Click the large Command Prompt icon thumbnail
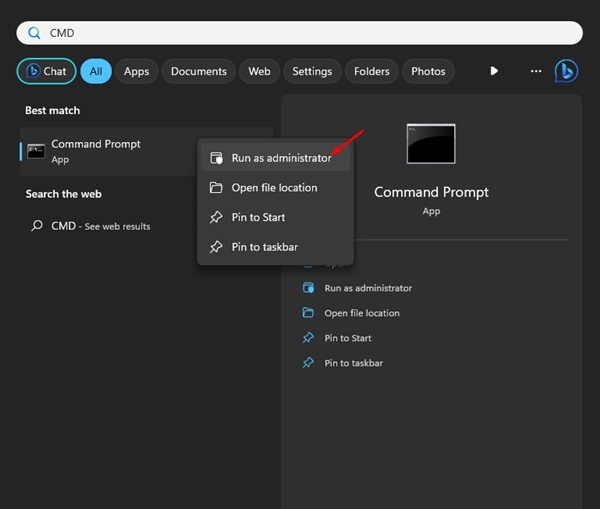The height and width of the screenshot is (509, 600). point(431,144)
